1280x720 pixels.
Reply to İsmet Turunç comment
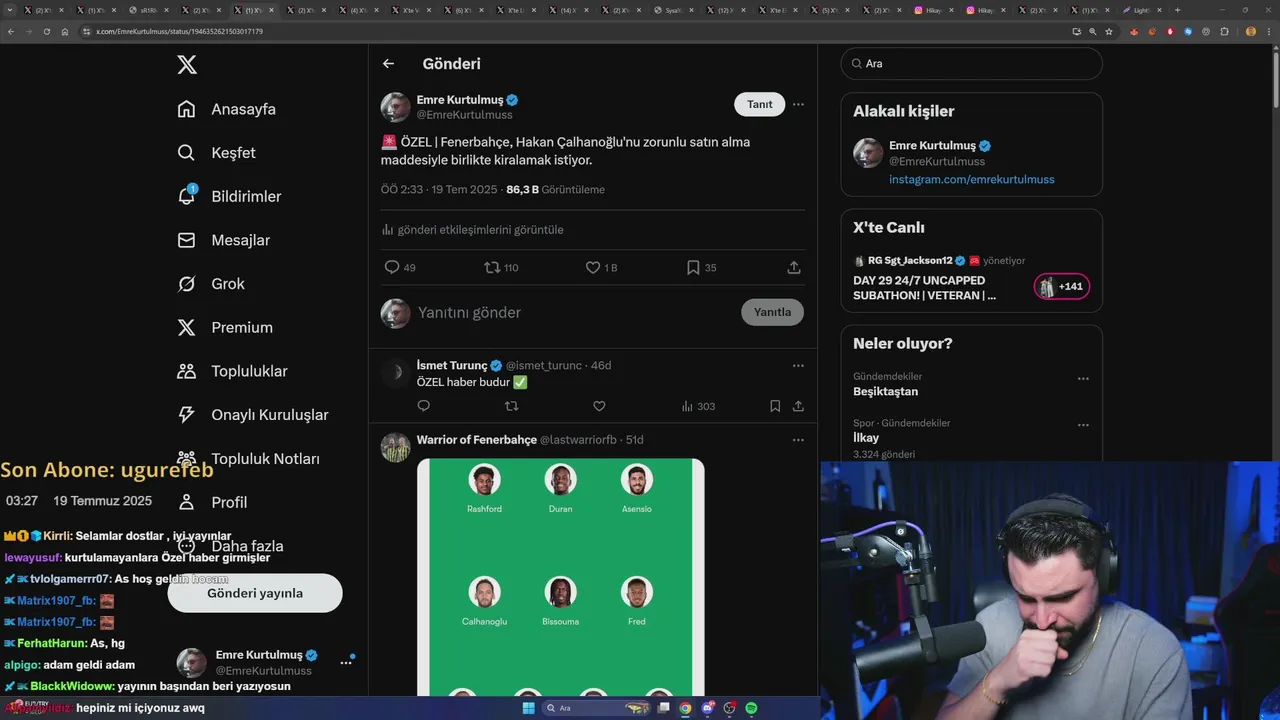pos(424,406)
